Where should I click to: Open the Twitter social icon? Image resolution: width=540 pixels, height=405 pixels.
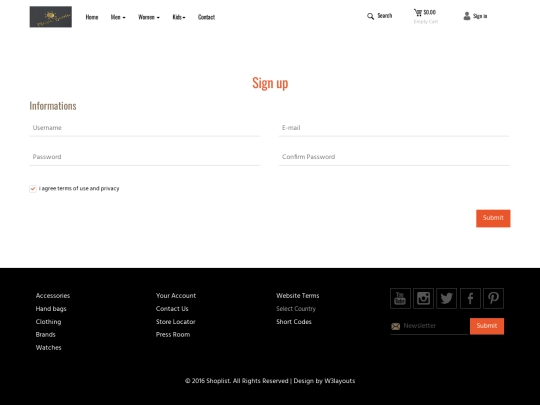[x=447, y=298]
